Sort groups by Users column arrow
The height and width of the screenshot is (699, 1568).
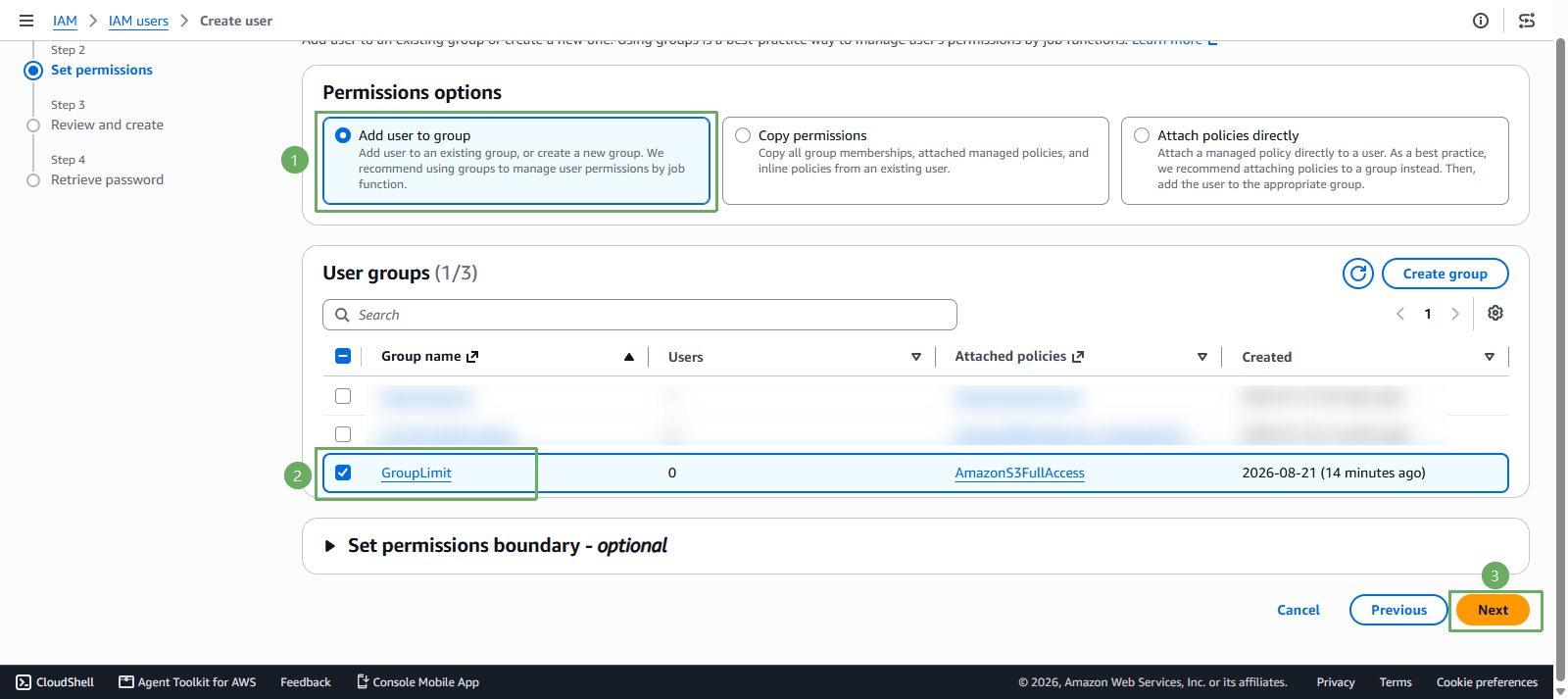pos(916,357)
